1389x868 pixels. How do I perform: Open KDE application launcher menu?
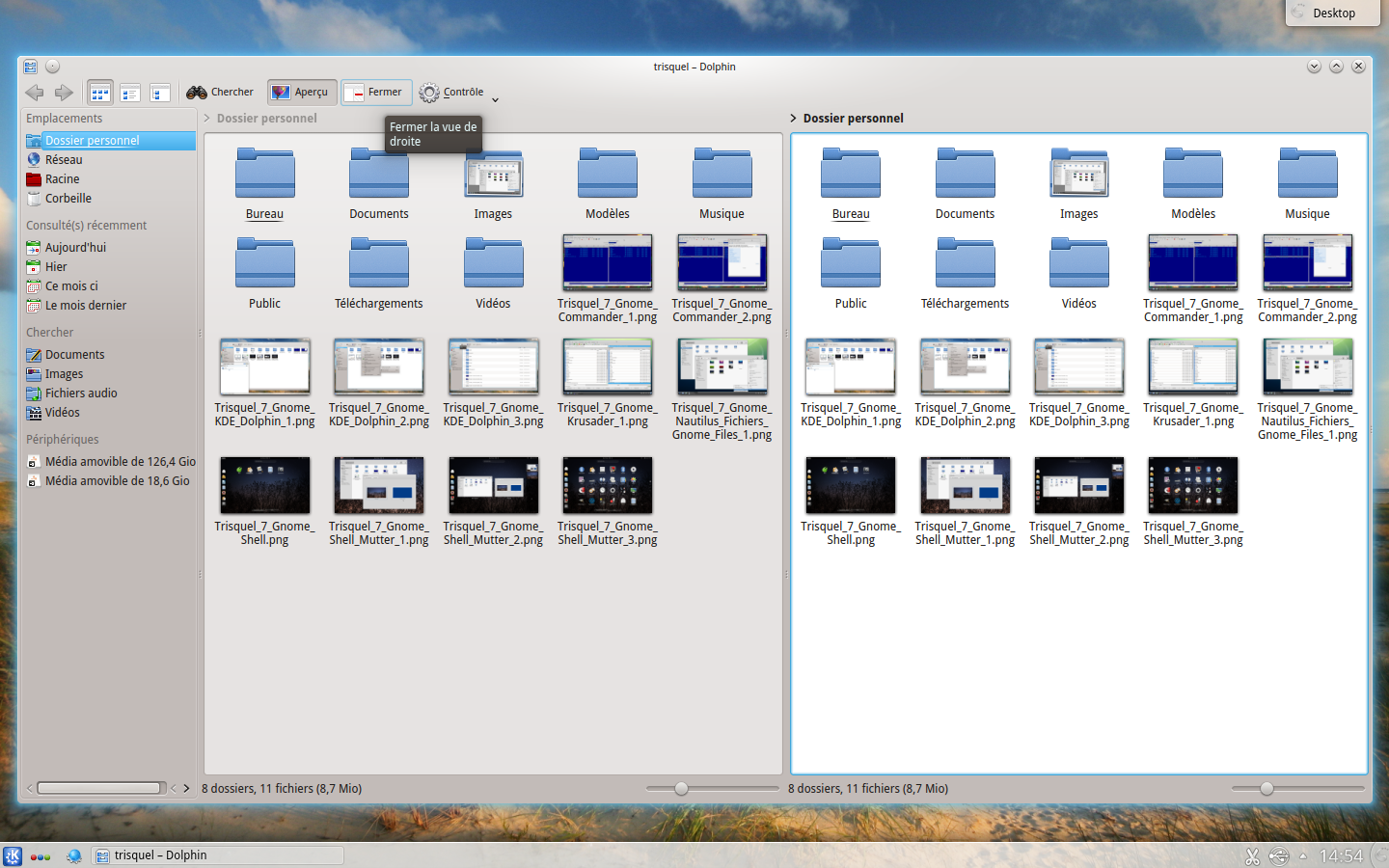pos(13,855)
